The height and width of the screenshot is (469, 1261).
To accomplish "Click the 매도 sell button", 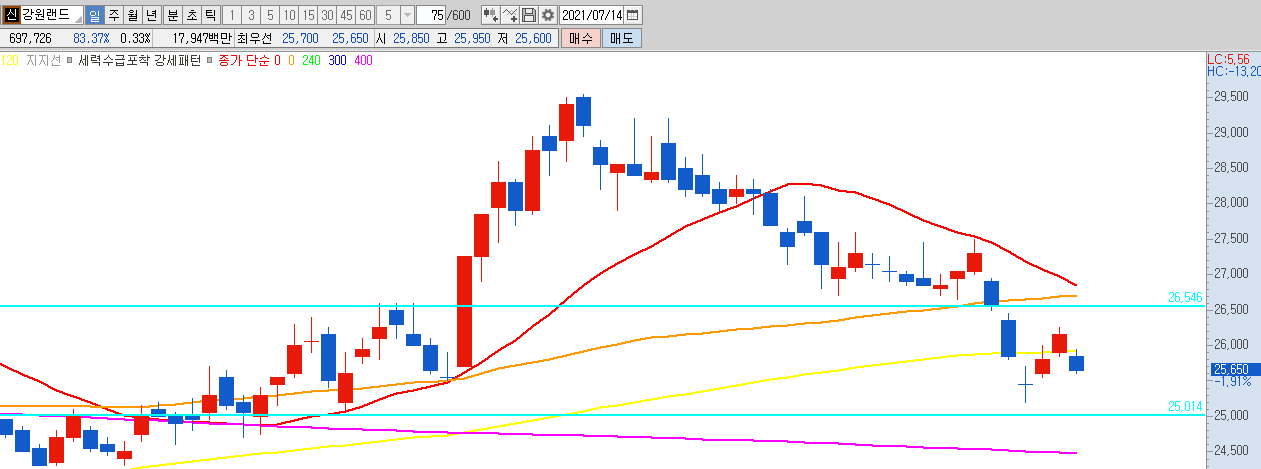I will (622, 38).
